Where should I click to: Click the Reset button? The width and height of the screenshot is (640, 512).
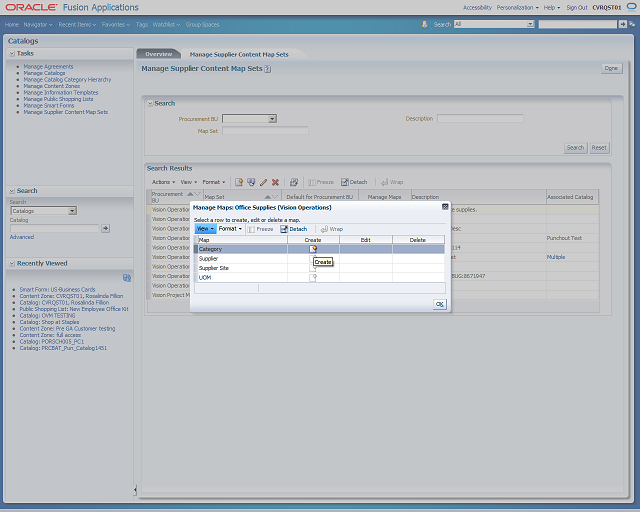599,148
